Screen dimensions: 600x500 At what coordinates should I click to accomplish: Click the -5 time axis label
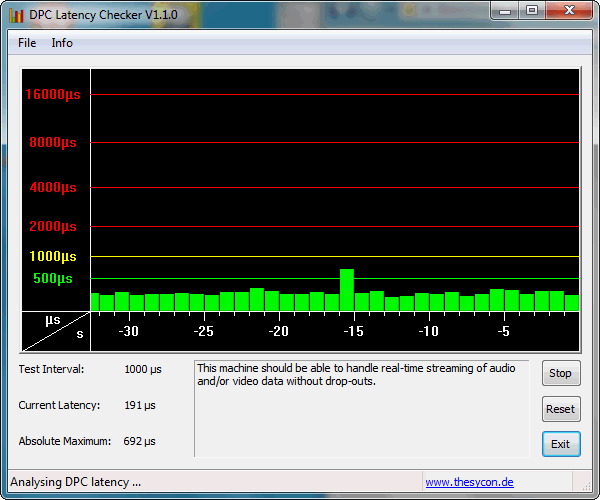pyautogui.click(x=504, y=331)
